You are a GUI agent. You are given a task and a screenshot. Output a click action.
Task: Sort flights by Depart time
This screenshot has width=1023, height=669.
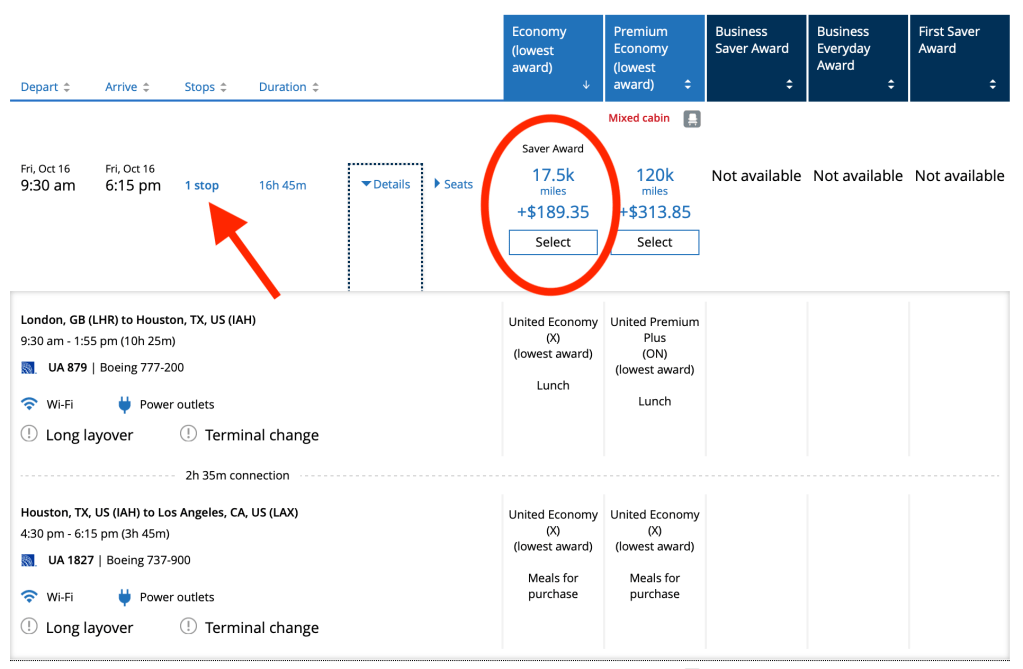click(45, 87)
